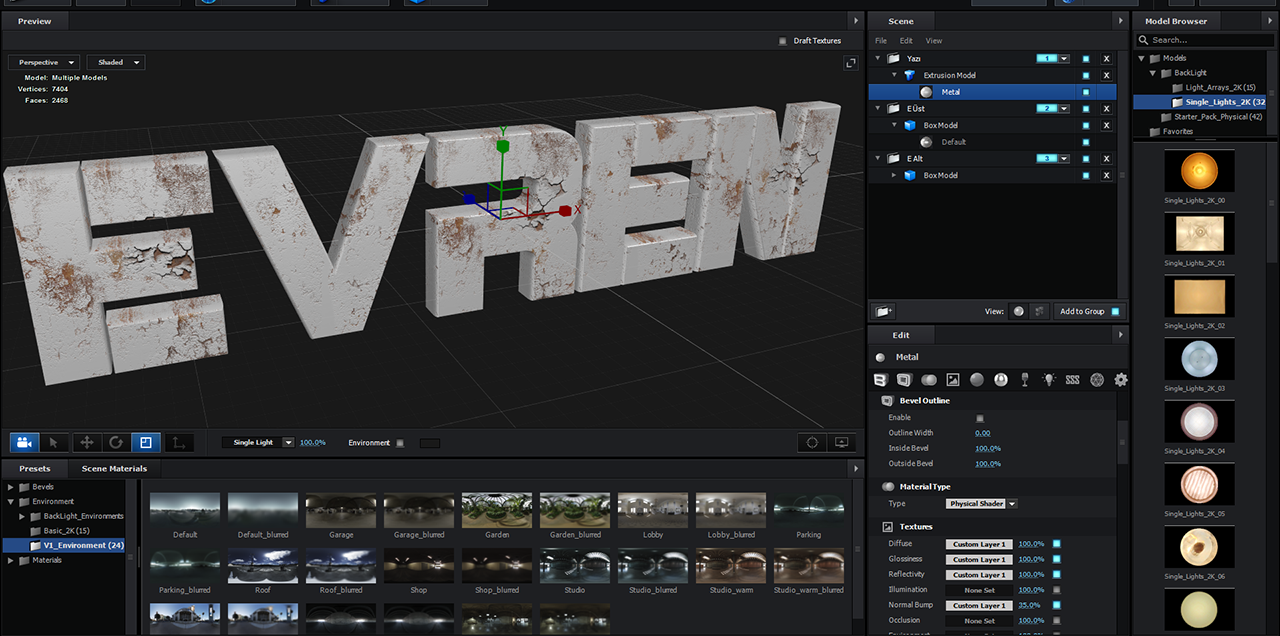
Task: Toggle Environment checkbox in preview toolbar
Action: coord(400,442)
